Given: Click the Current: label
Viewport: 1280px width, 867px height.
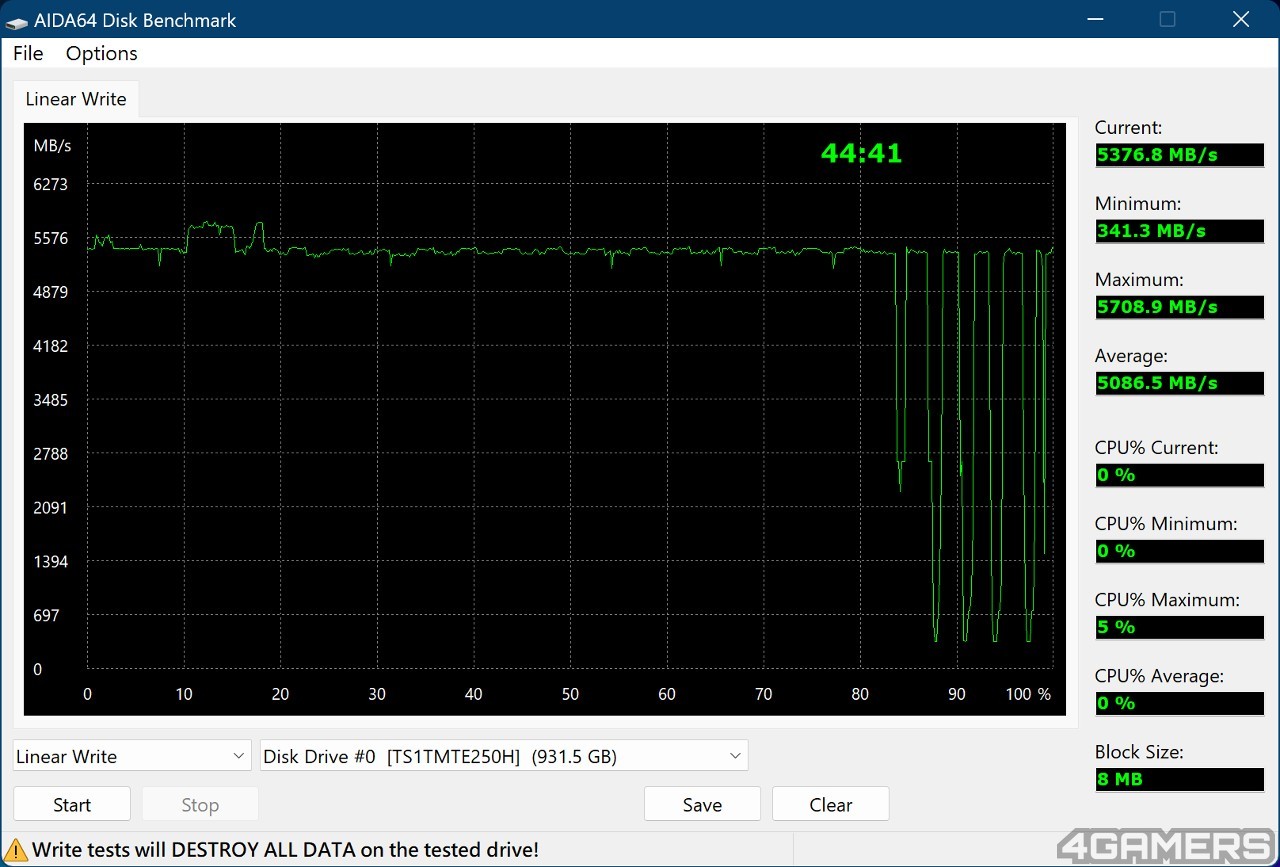Looking at the screenshot, I should click(1128, 128).
